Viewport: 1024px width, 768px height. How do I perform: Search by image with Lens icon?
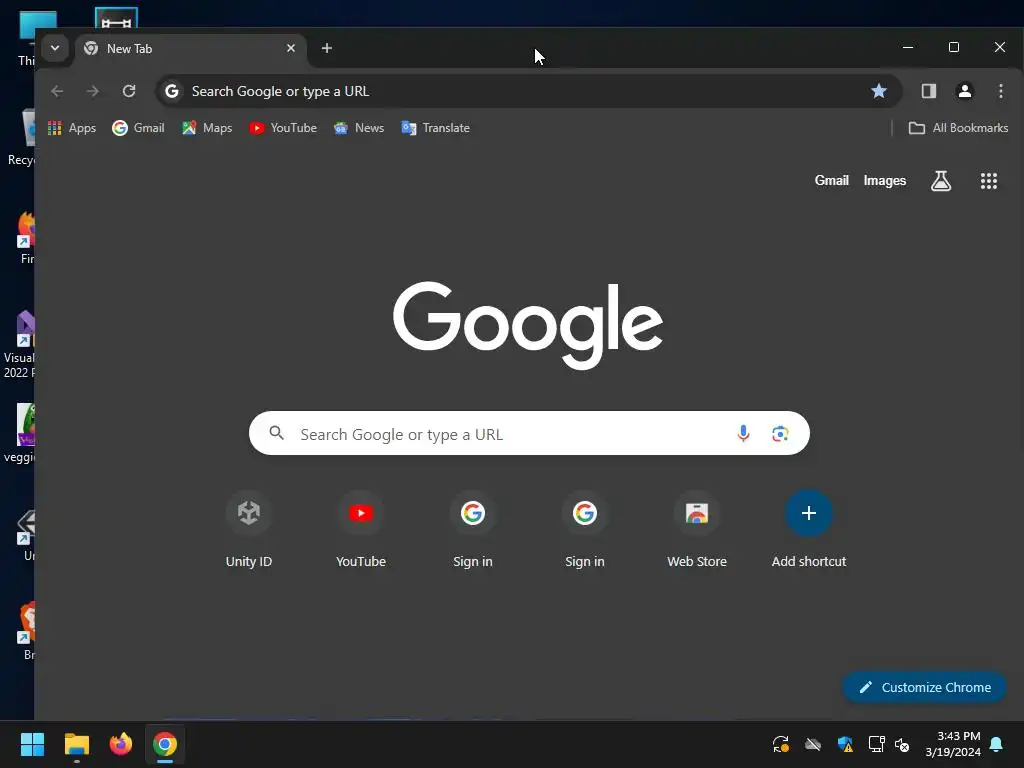click(780, 434)
